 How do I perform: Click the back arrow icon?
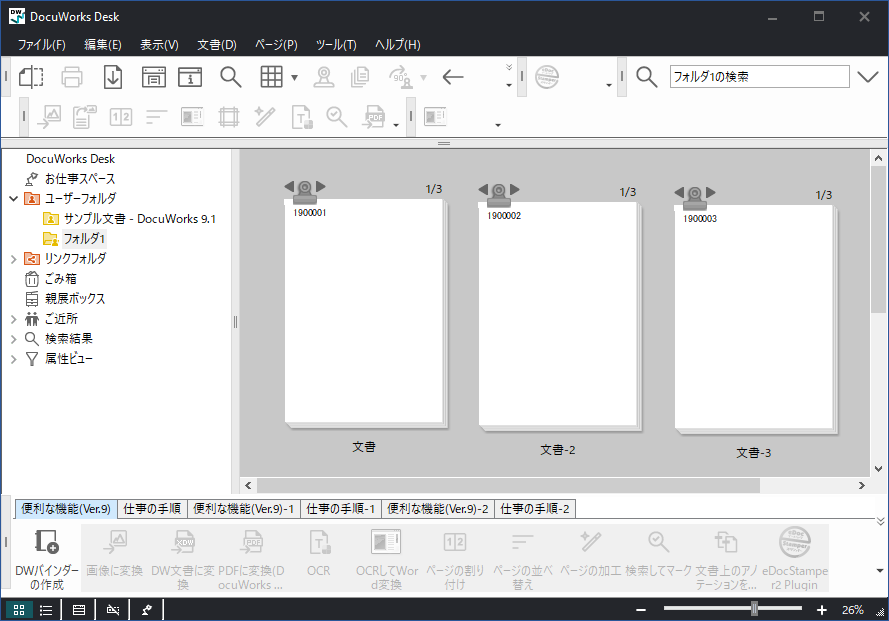453,77
